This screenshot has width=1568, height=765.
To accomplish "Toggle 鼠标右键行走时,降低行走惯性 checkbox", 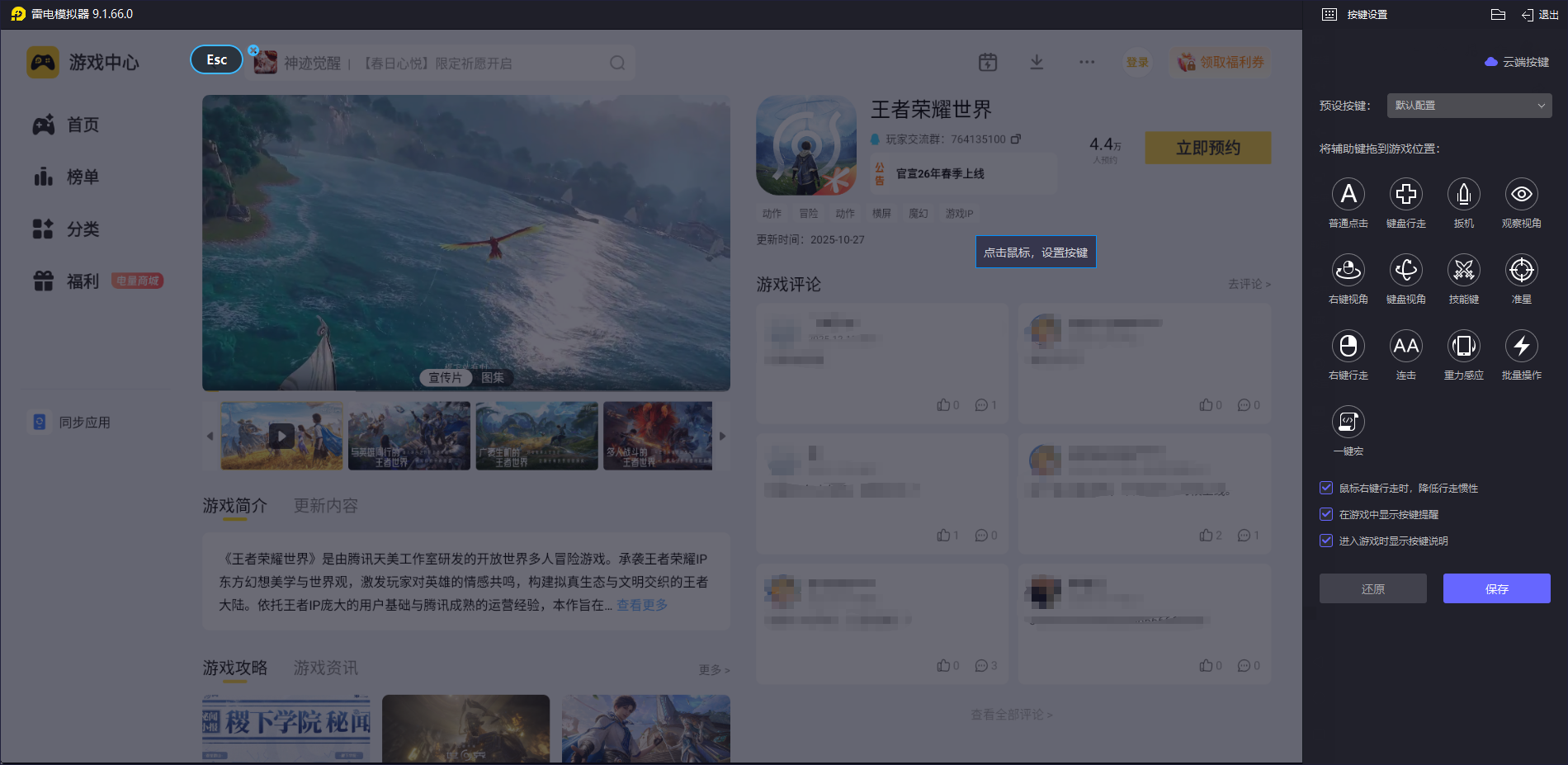I will pyautogui.click(x=1326, y=489).
